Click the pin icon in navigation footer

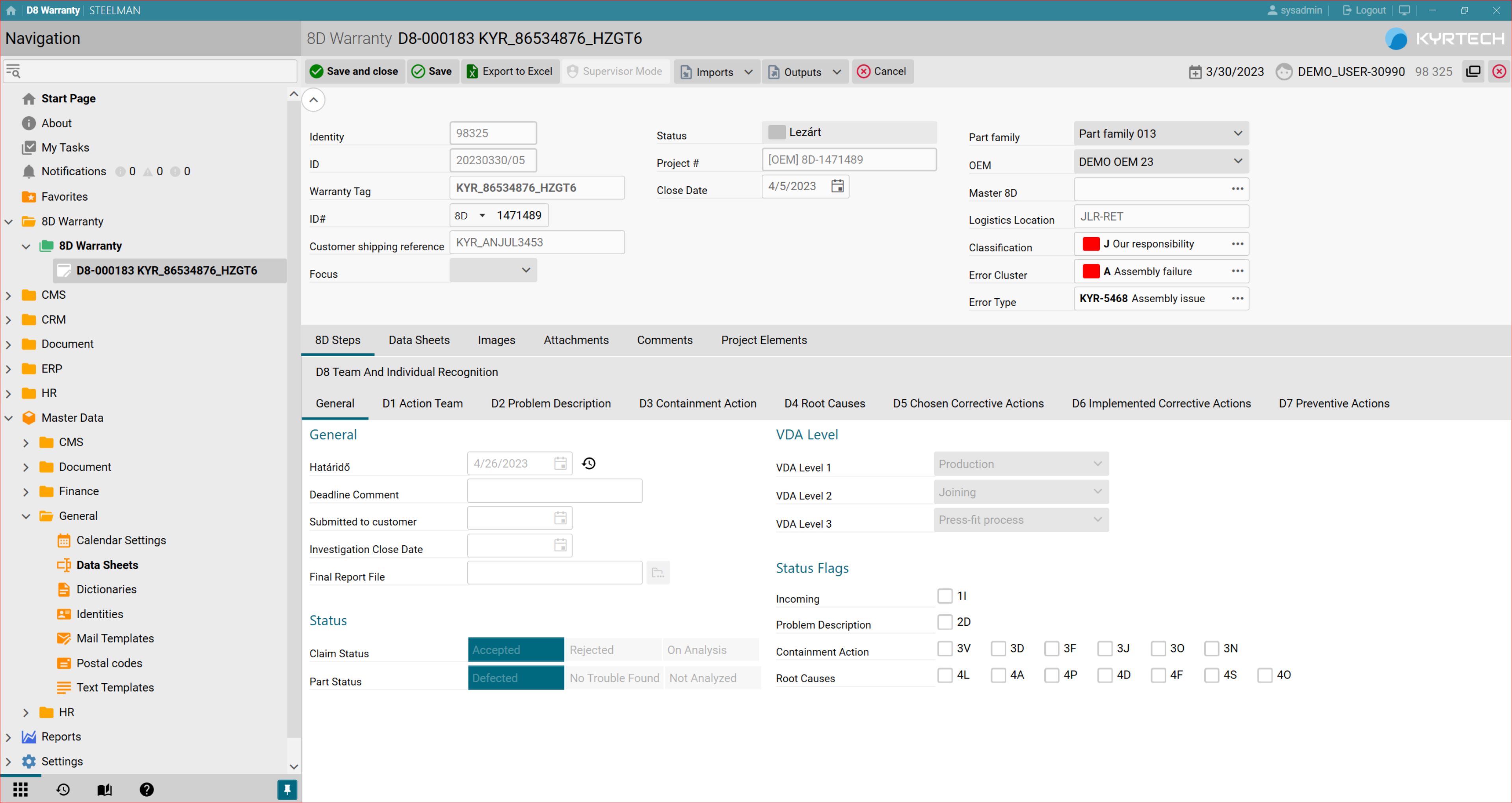(287, 790)
